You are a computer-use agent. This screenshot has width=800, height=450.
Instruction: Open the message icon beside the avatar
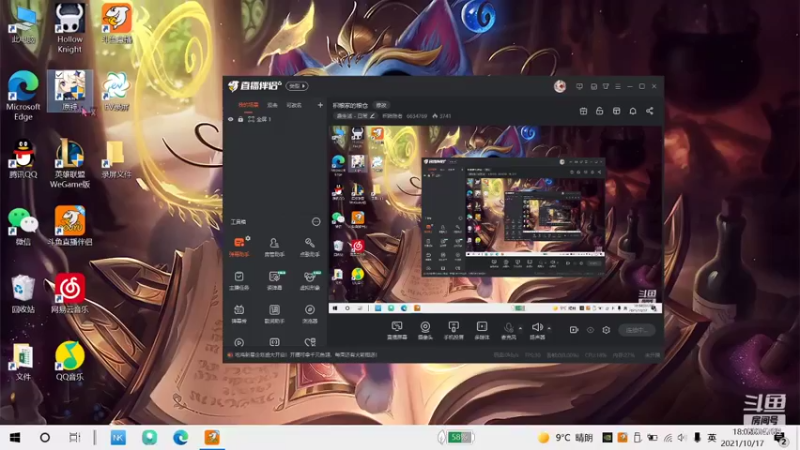(x=579, y=86)
